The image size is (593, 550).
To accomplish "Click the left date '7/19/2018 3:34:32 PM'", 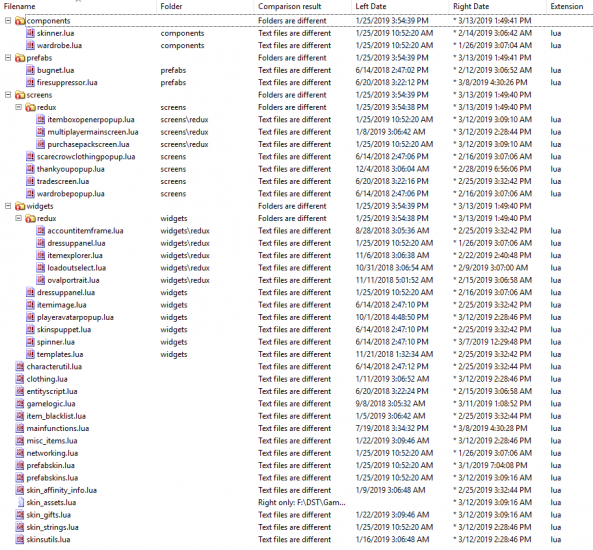I will point(392,429).
